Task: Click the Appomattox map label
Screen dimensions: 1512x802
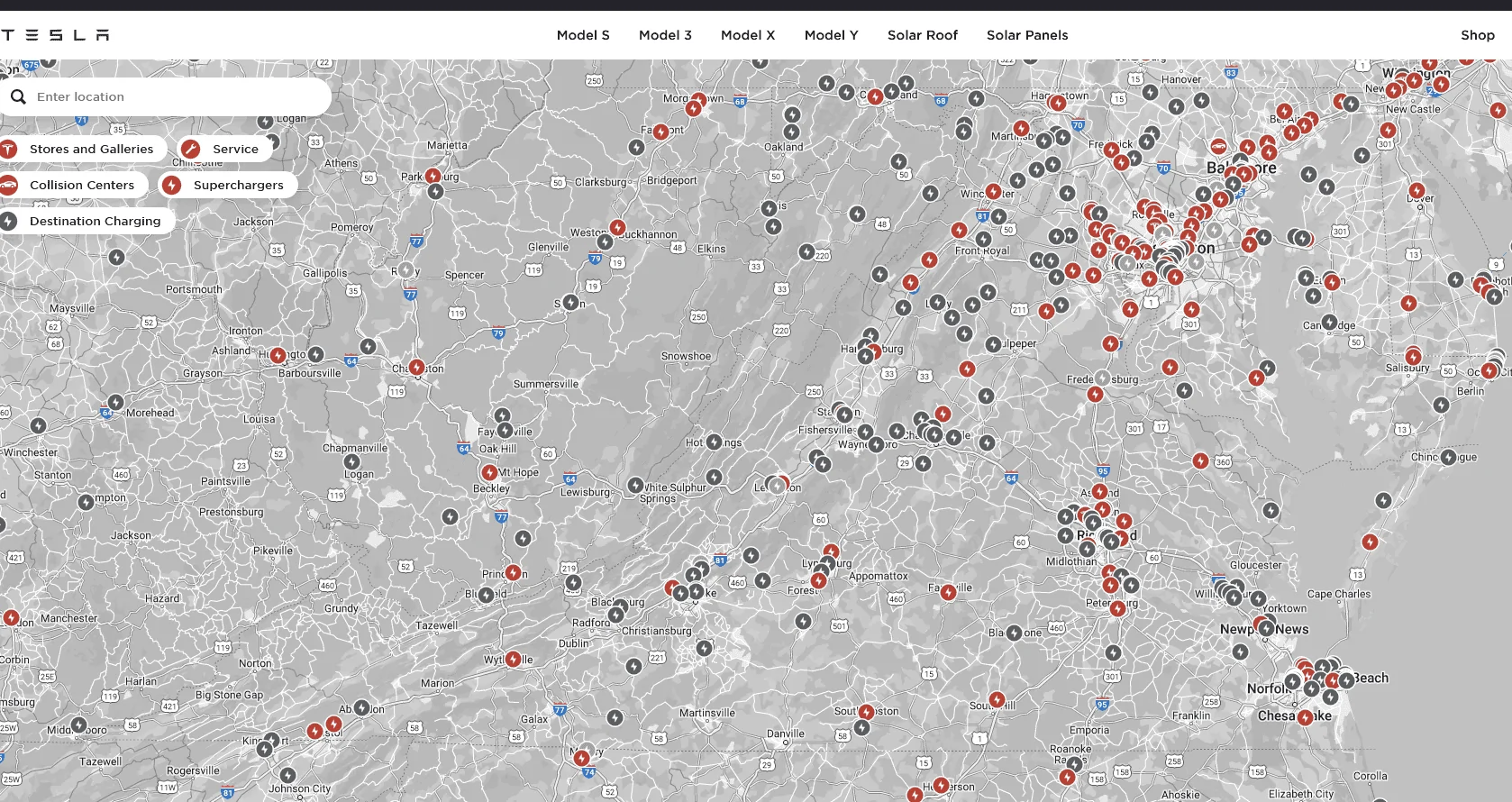Action: coord(879,576)
